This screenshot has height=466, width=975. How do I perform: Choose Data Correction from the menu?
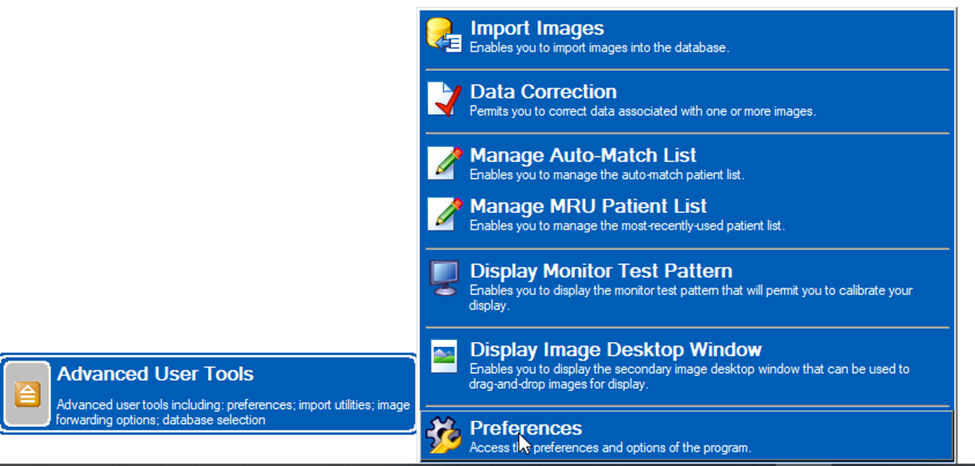[687, 101]
